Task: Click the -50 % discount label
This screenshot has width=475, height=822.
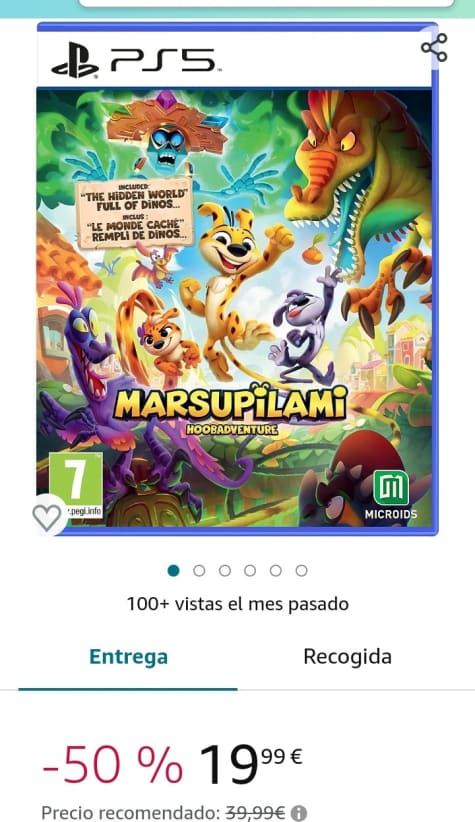Action: pos(113,766)
